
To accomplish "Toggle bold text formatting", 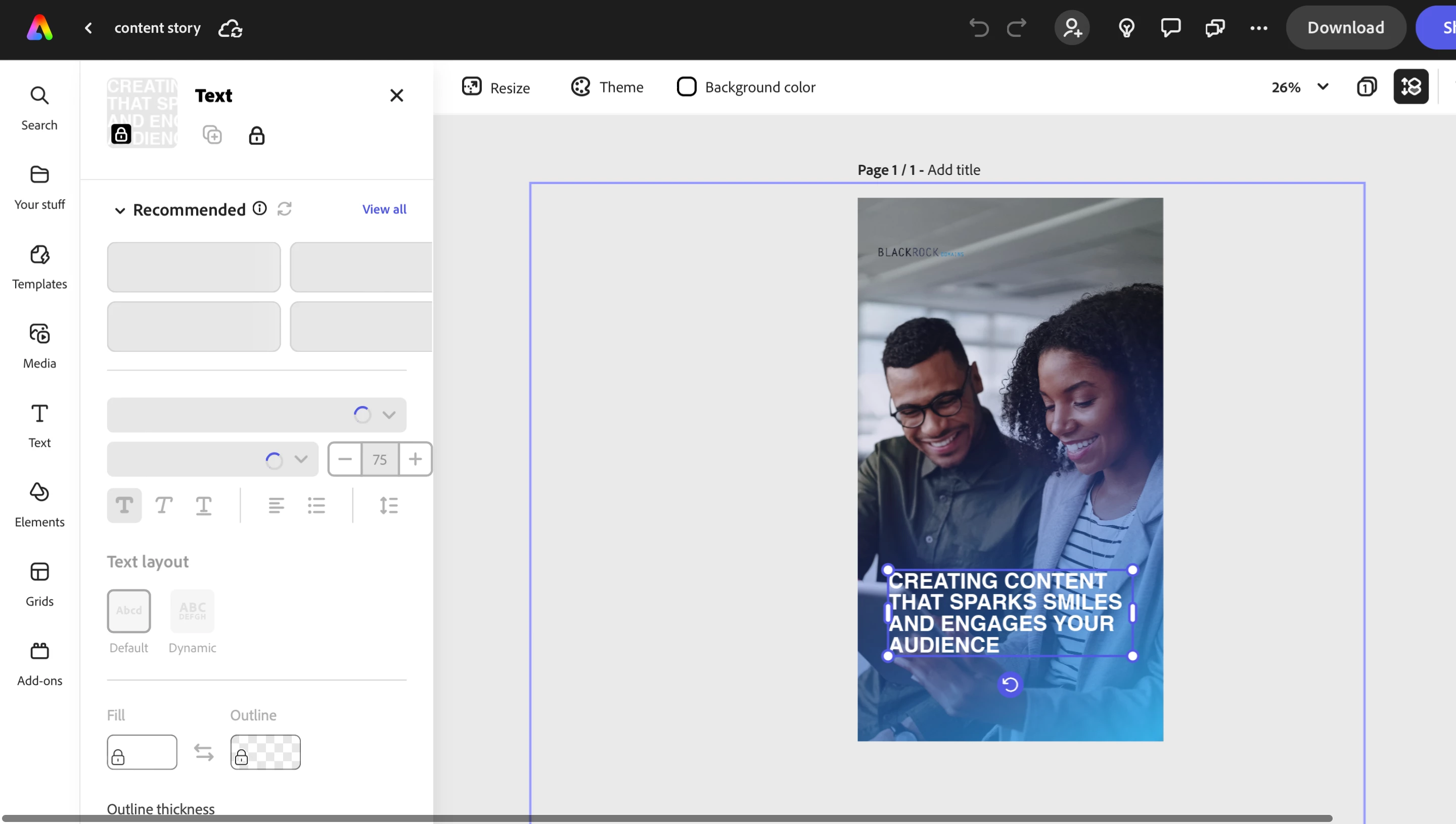I will coord(124,505).
